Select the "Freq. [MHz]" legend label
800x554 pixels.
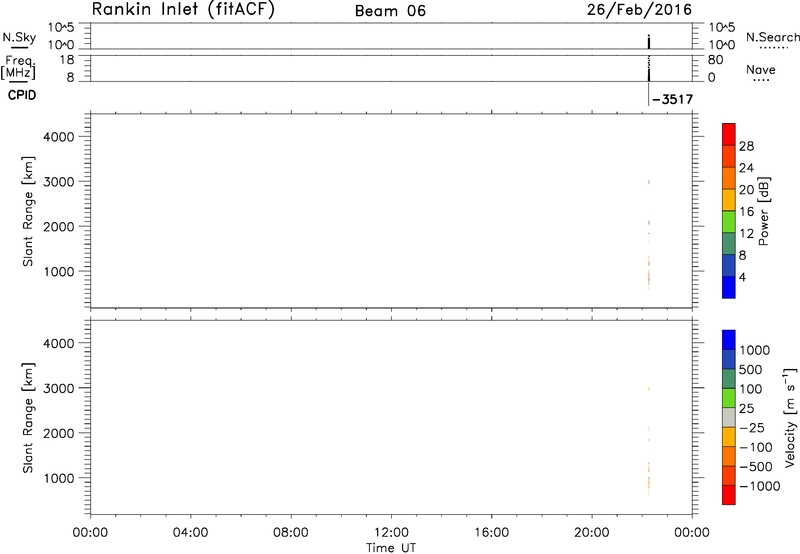point(19,67)
